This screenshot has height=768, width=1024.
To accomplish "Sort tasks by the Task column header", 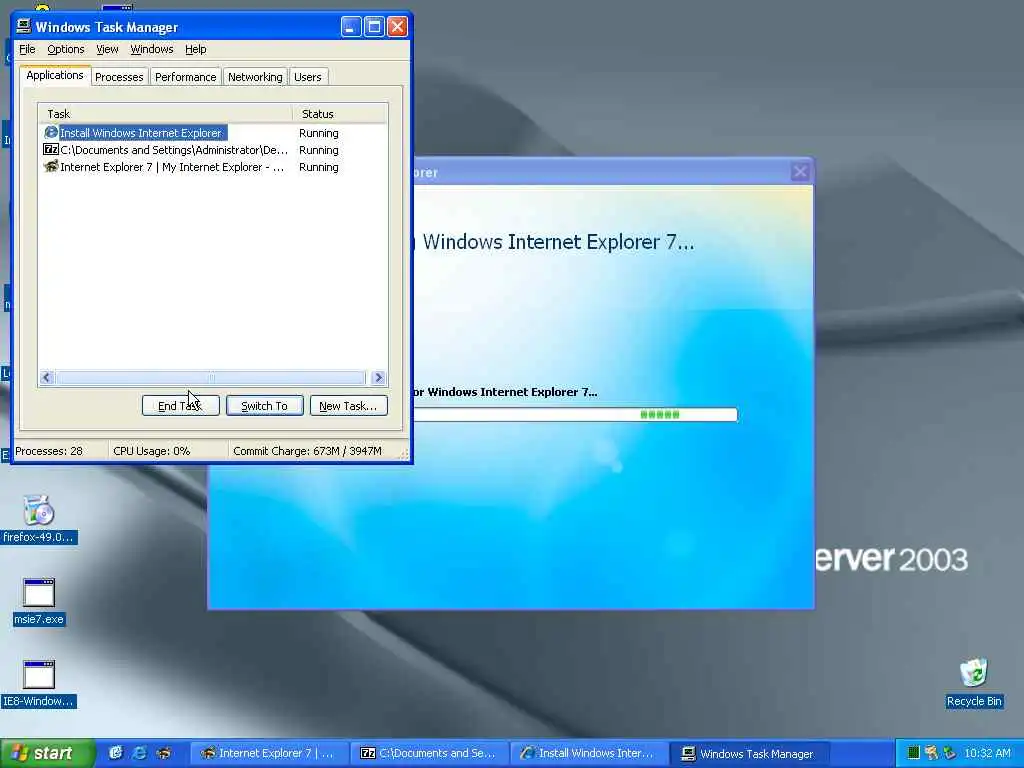I will 165,114.
